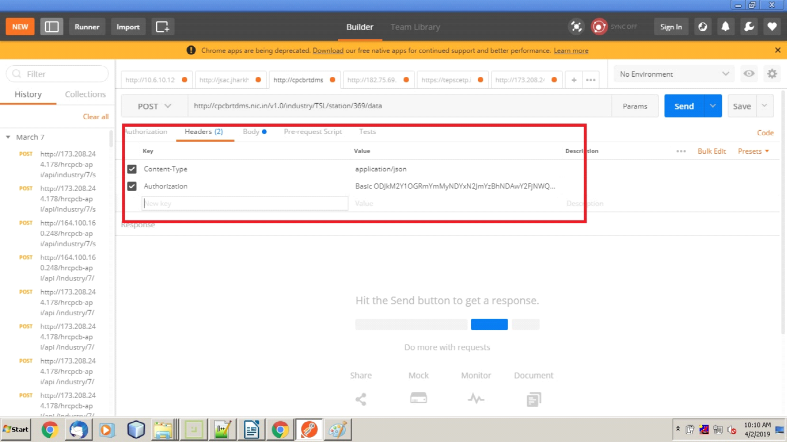Add a new request tab with plus icon
Viewport: 787px width, 443px height.
574,80
